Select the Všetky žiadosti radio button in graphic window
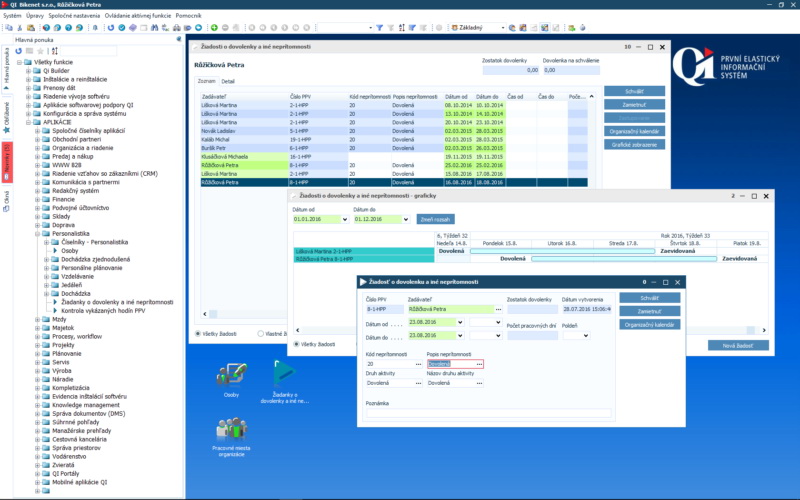The height and width of the screenshot is (500, 800). click(x=296, y=344)
